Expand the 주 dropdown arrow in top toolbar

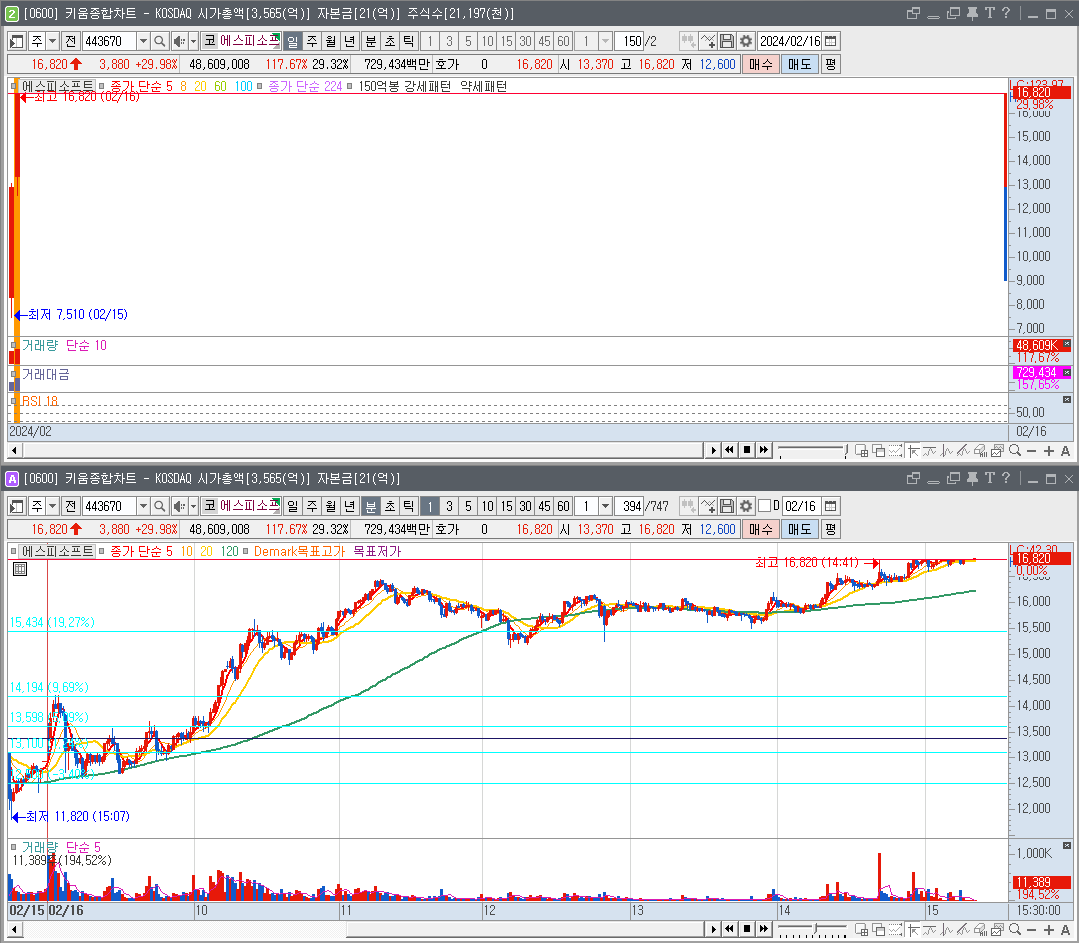coord(52,41)
